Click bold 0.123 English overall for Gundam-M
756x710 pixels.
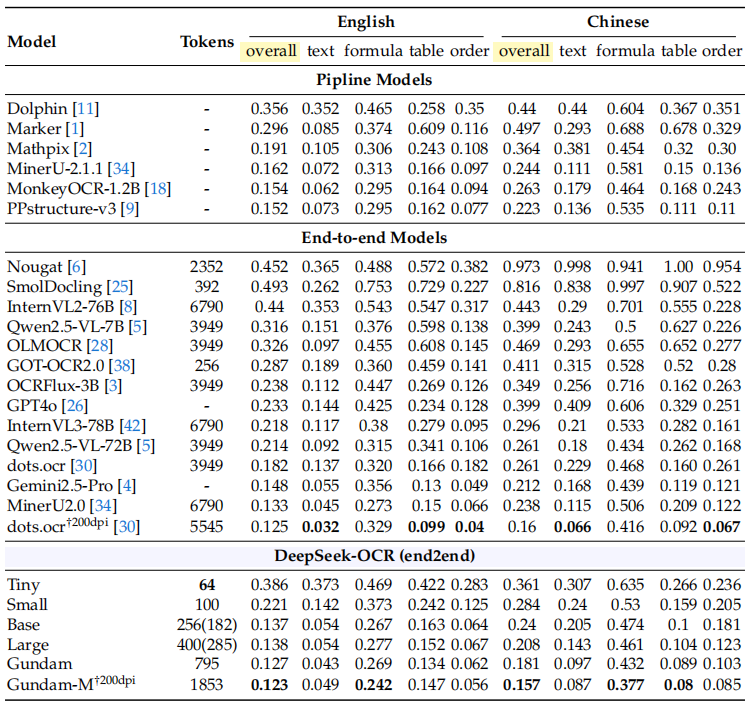tap(270, 684)
